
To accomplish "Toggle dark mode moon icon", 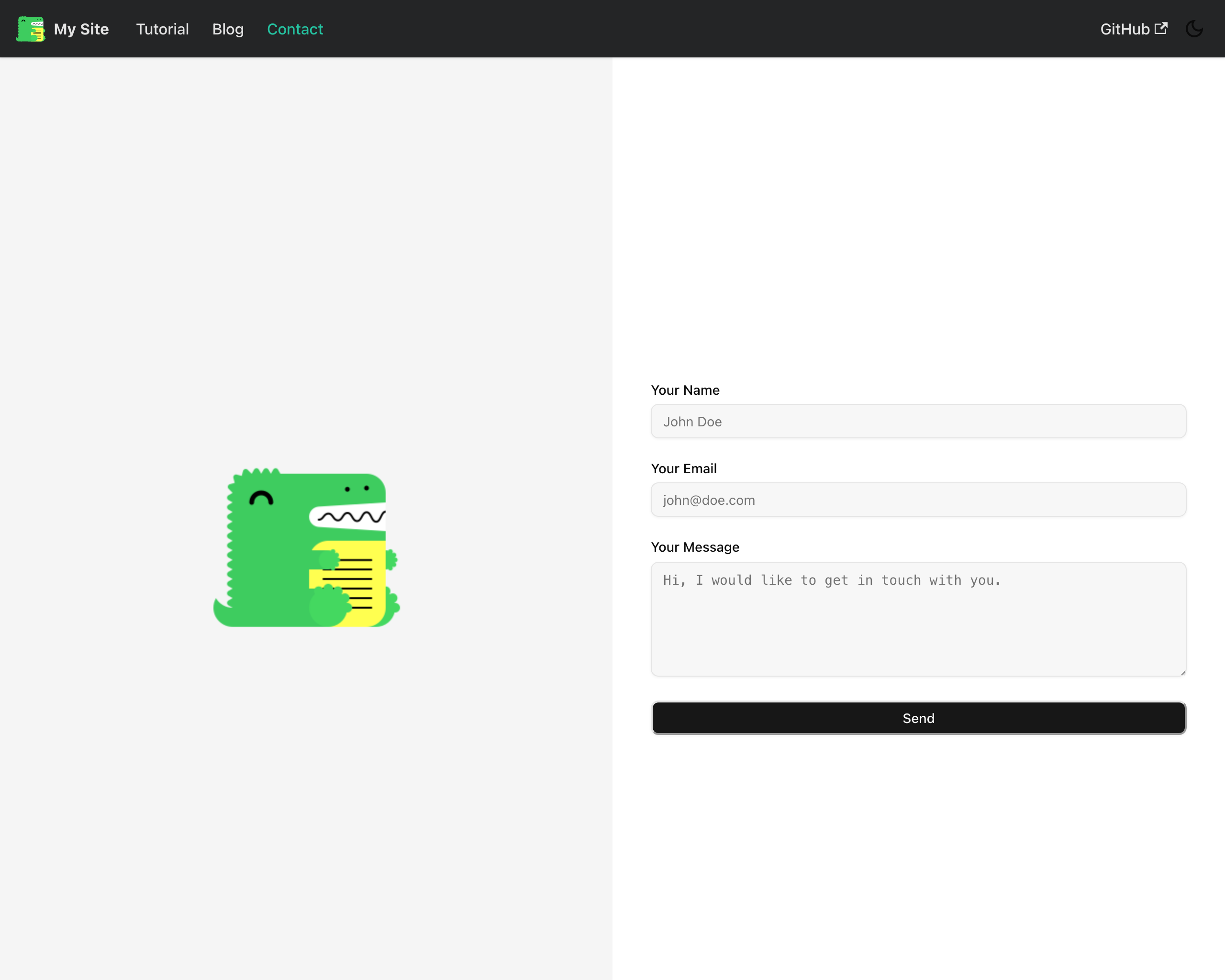I will pos(1194,29).
